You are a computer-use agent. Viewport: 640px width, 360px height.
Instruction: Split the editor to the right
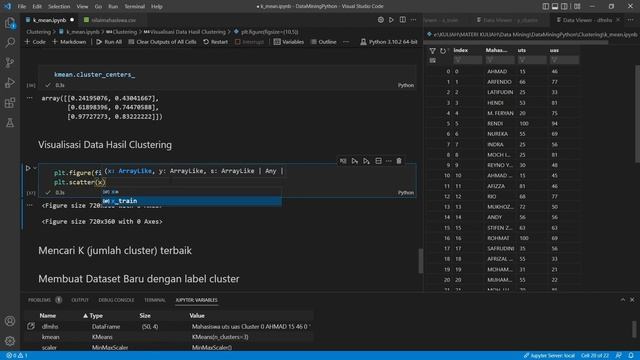click(x=402, y=20)
